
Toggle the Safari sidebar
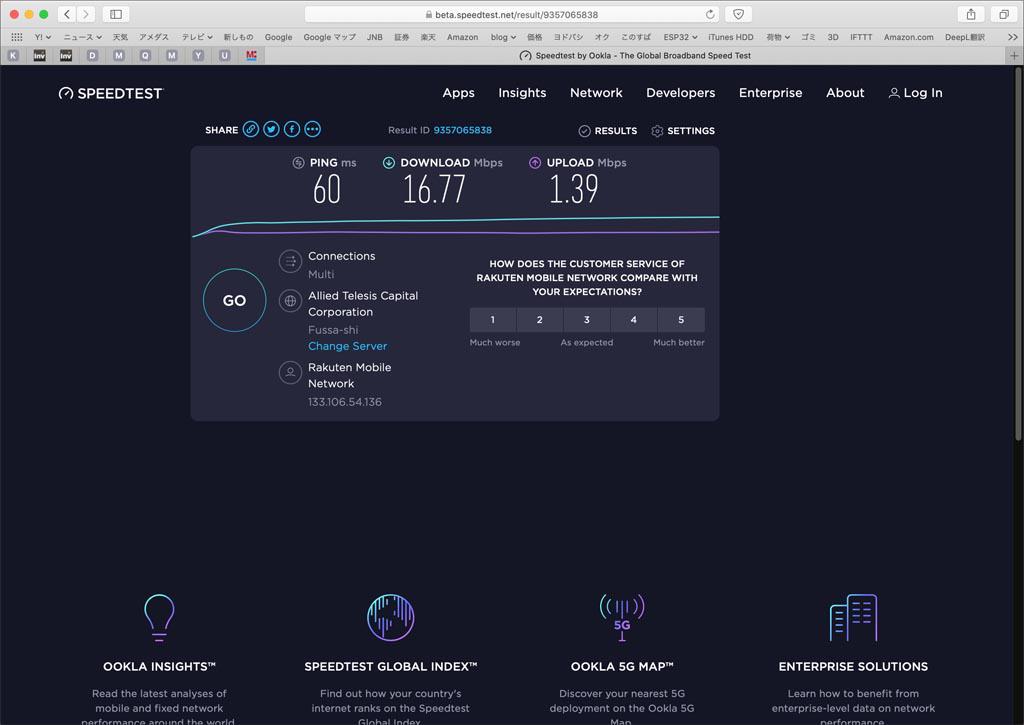click(x=116, y=14)
